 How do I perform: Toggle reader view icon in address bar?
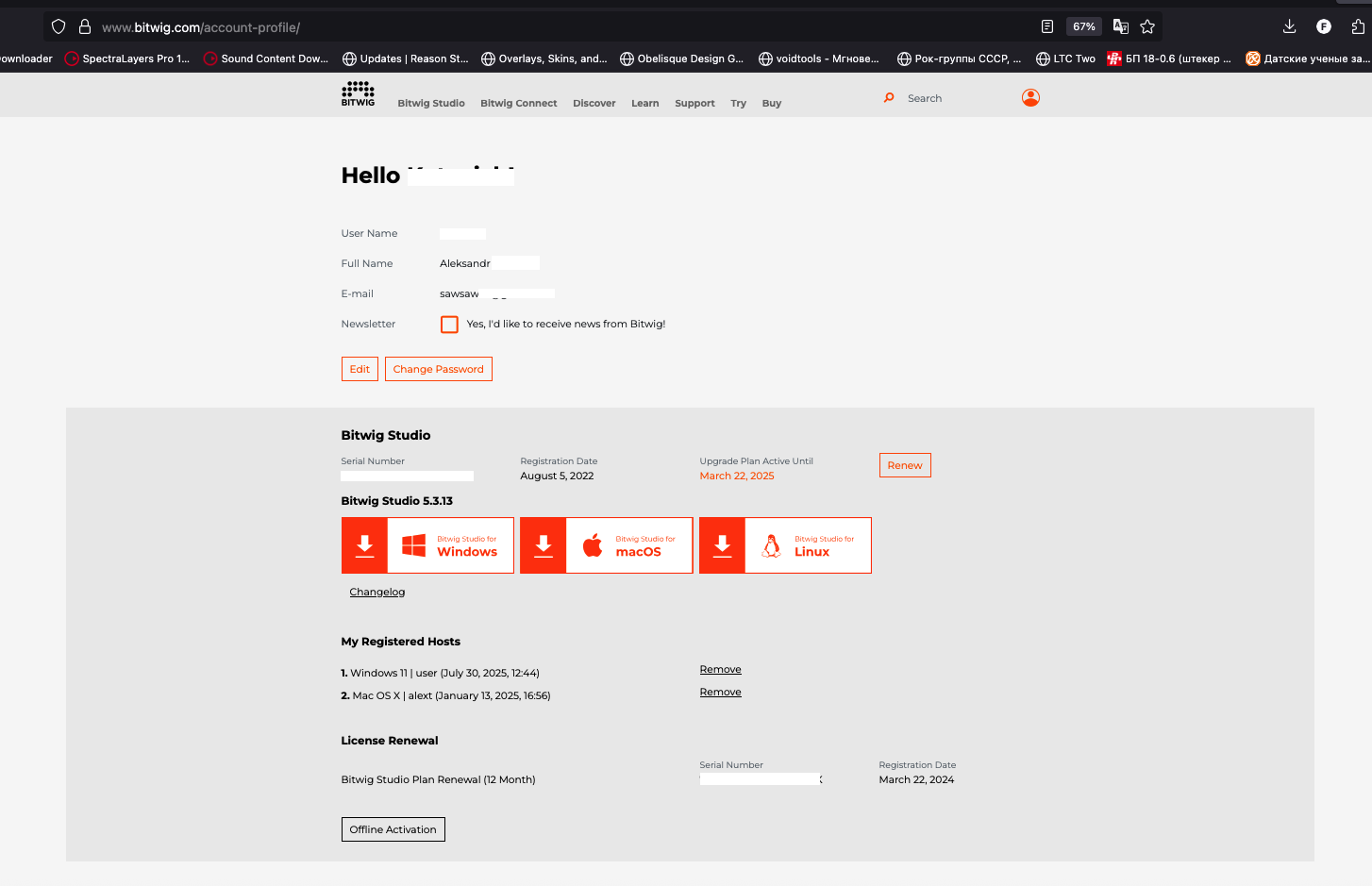click(x=1047, y=26)
